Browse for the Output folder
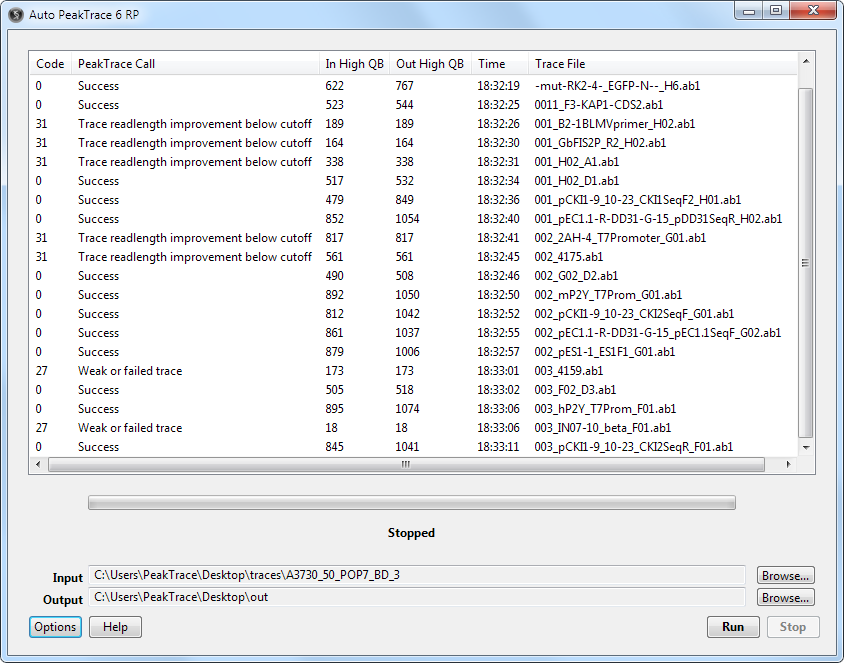The image size is (844, 663). (x=785, y=598)
